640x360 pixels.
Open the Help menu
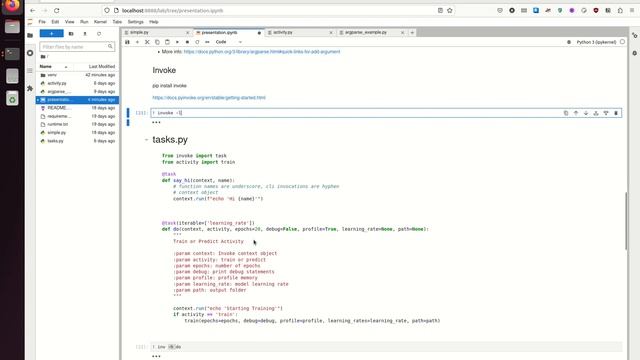click(153, 22)
